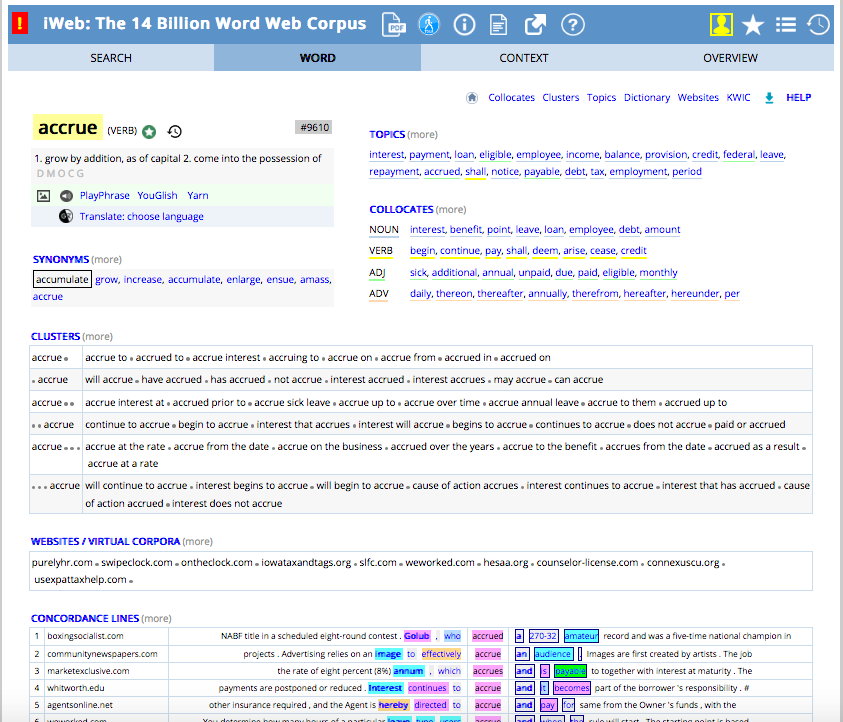Screen dimensions: 843x722
Task: Open the KWIC link in top nav
Action: (738, 97)
